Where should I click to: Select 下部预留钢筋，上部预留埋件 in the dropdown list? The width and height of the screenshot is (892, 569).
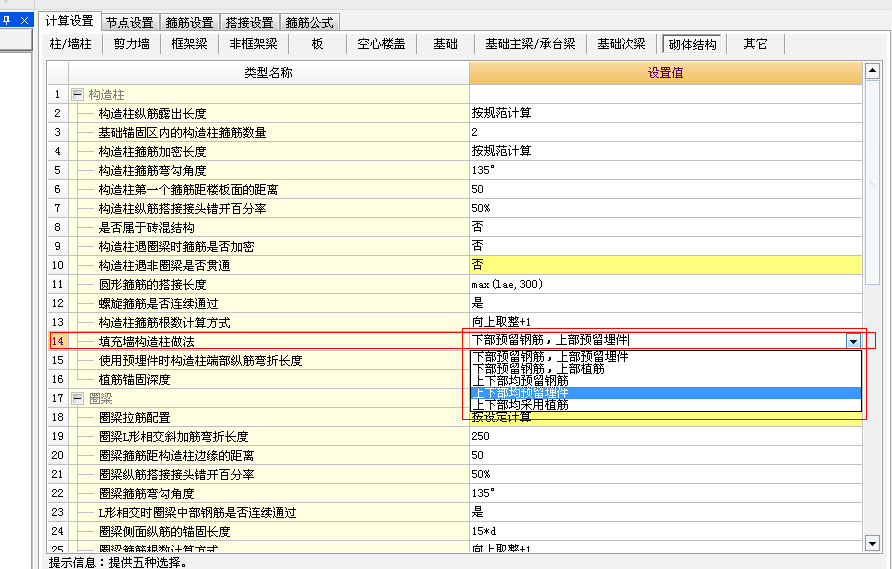666,357
